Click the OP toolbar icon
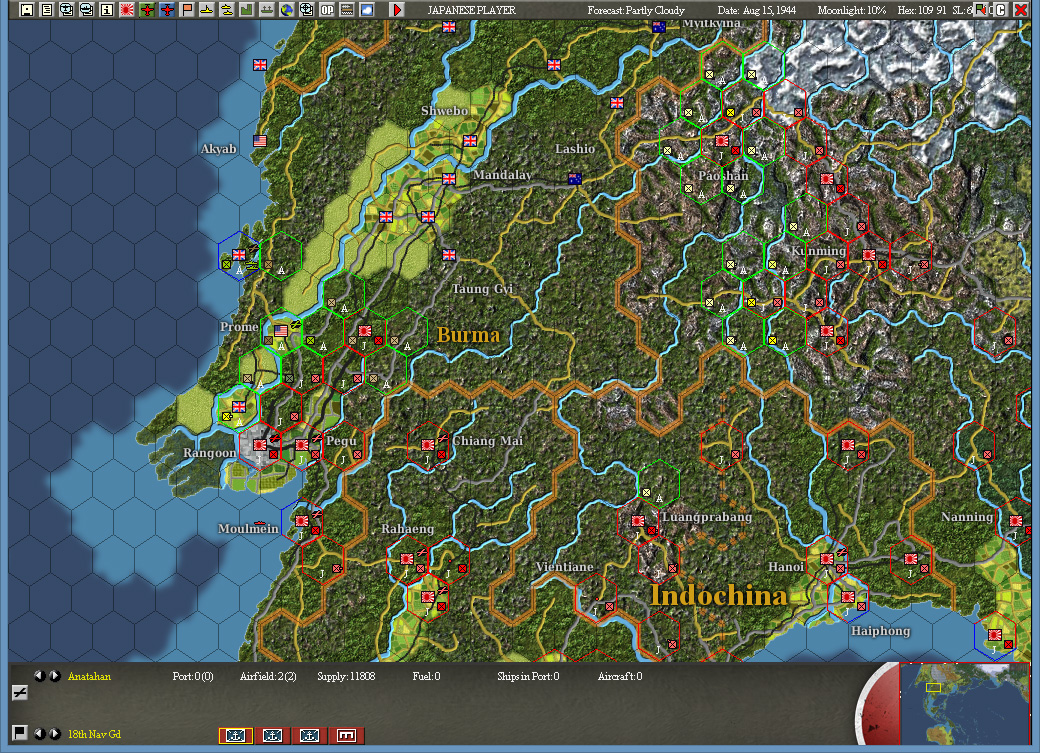This screenshot has height=753, width=1040. coord(327,10)
